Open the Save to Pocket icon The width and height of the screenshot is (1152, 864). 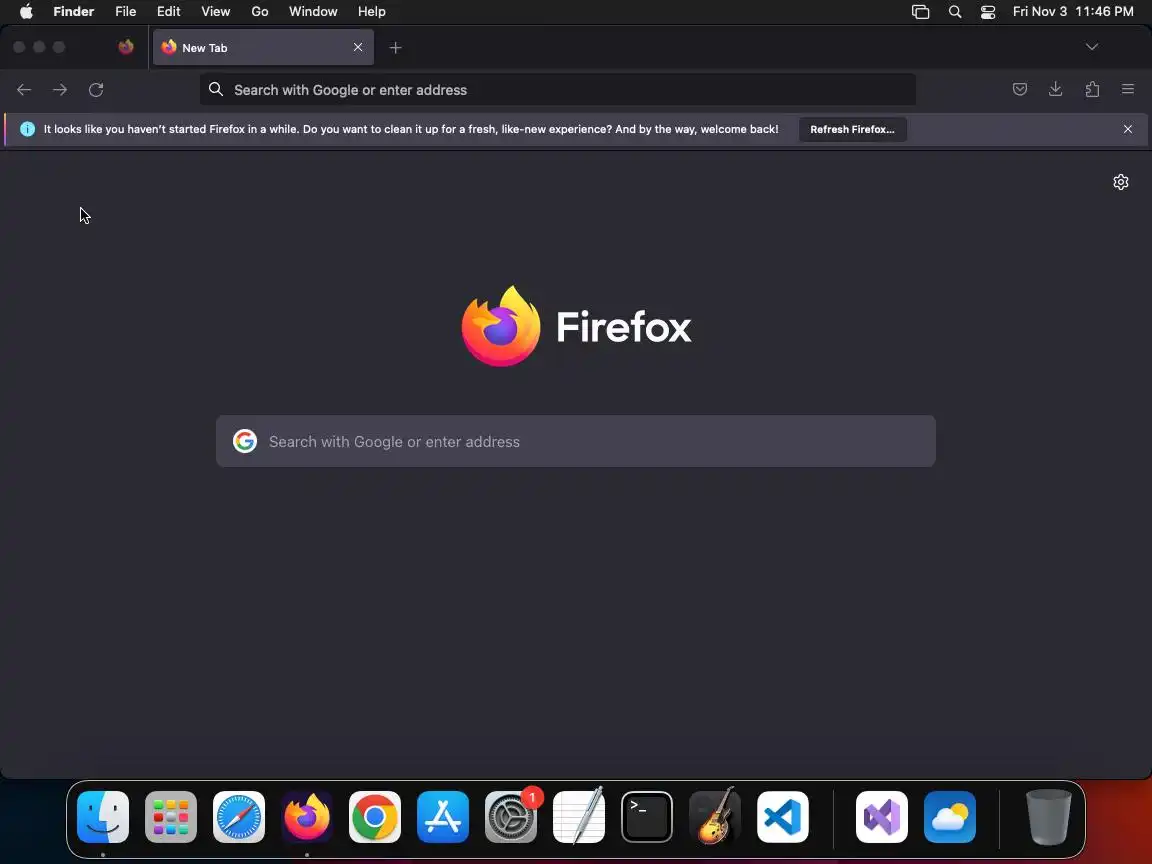pos(1020,90)
